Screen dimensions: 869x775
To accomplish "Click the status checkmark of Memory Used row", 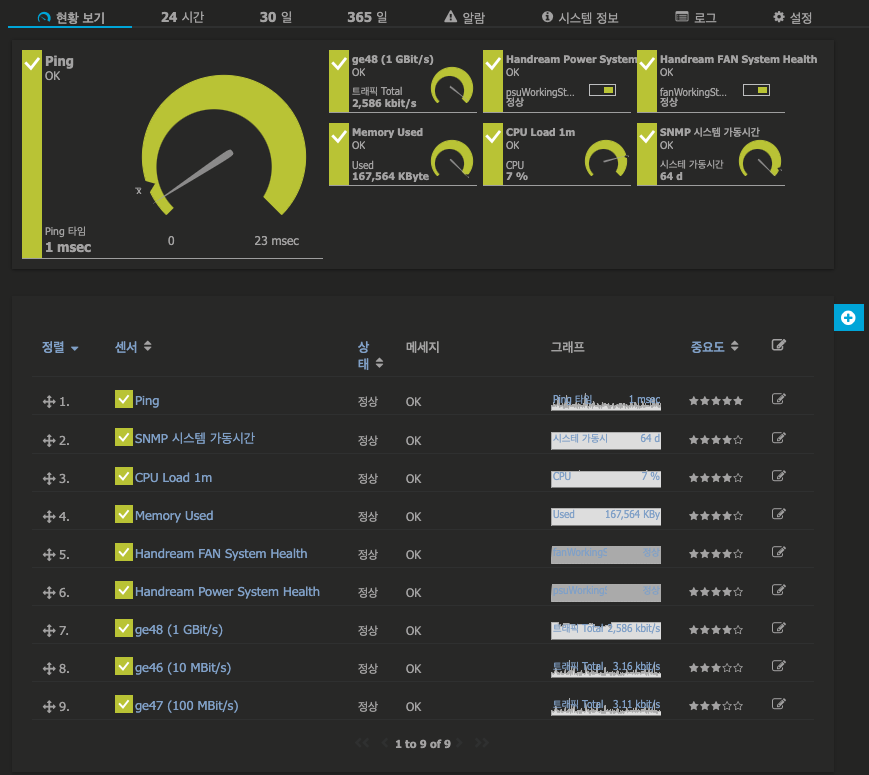I will coord(124,514).
